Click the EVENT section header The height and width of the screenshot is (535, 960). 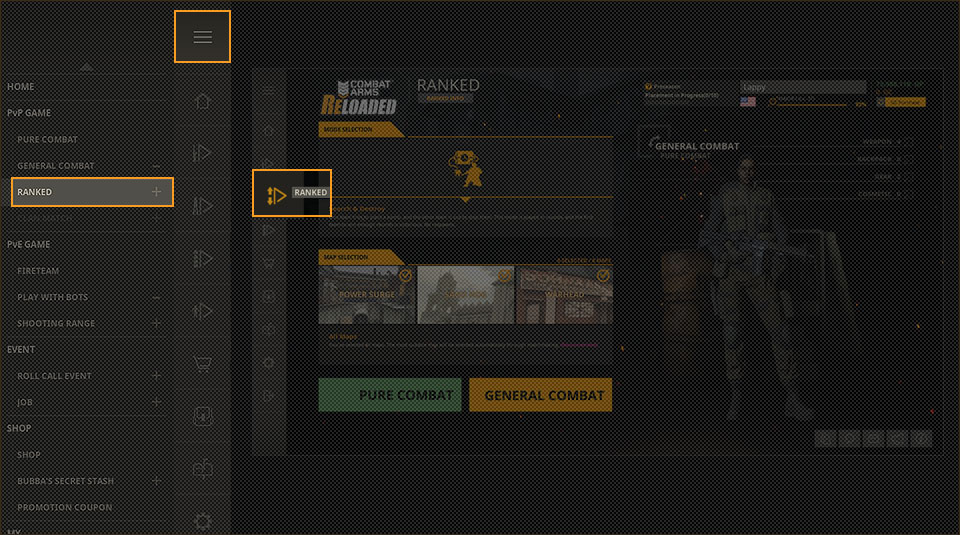(x=21, y=350)
